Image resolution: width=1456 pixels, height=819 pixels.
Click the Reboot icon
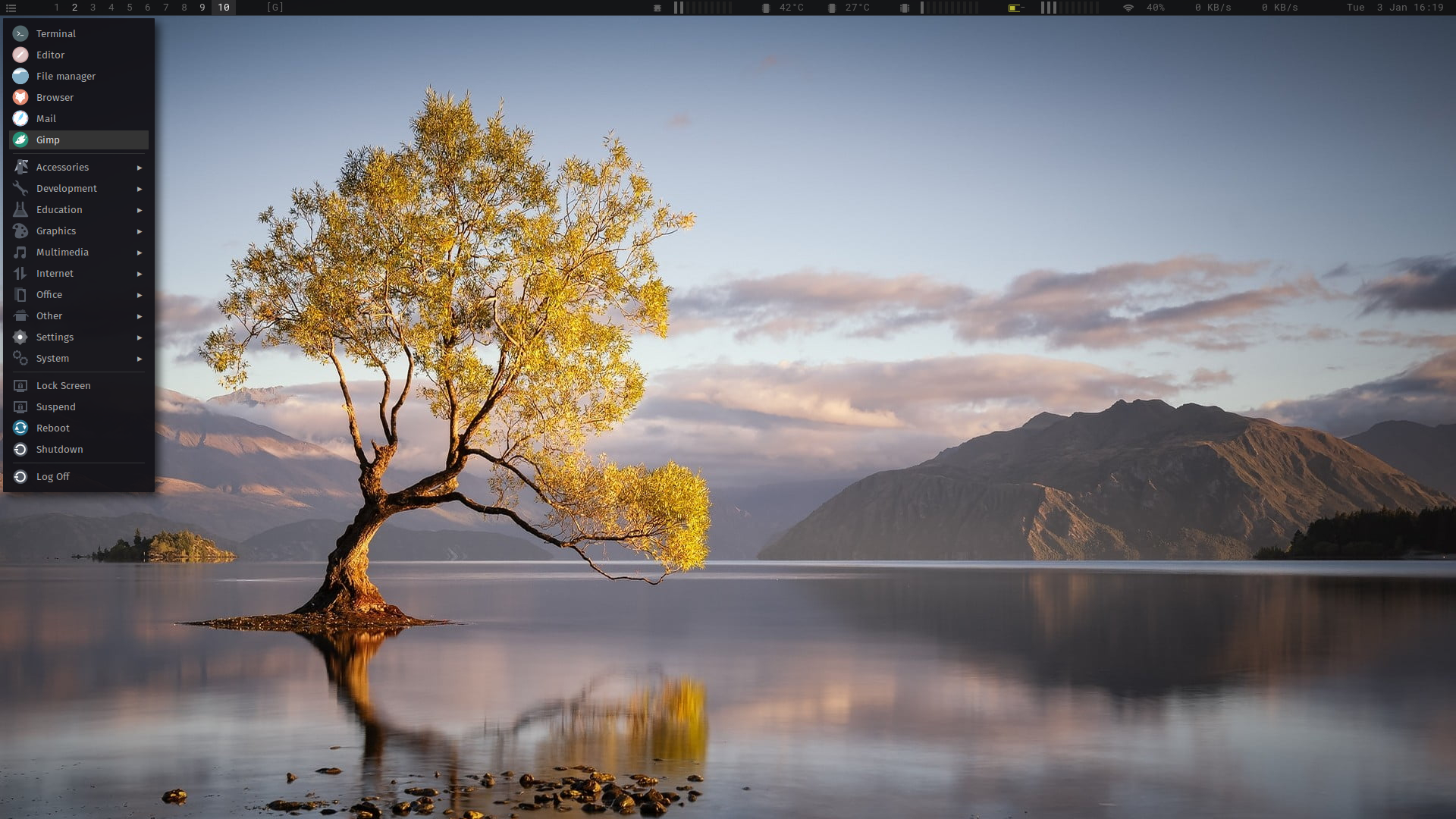coord(20,428)
